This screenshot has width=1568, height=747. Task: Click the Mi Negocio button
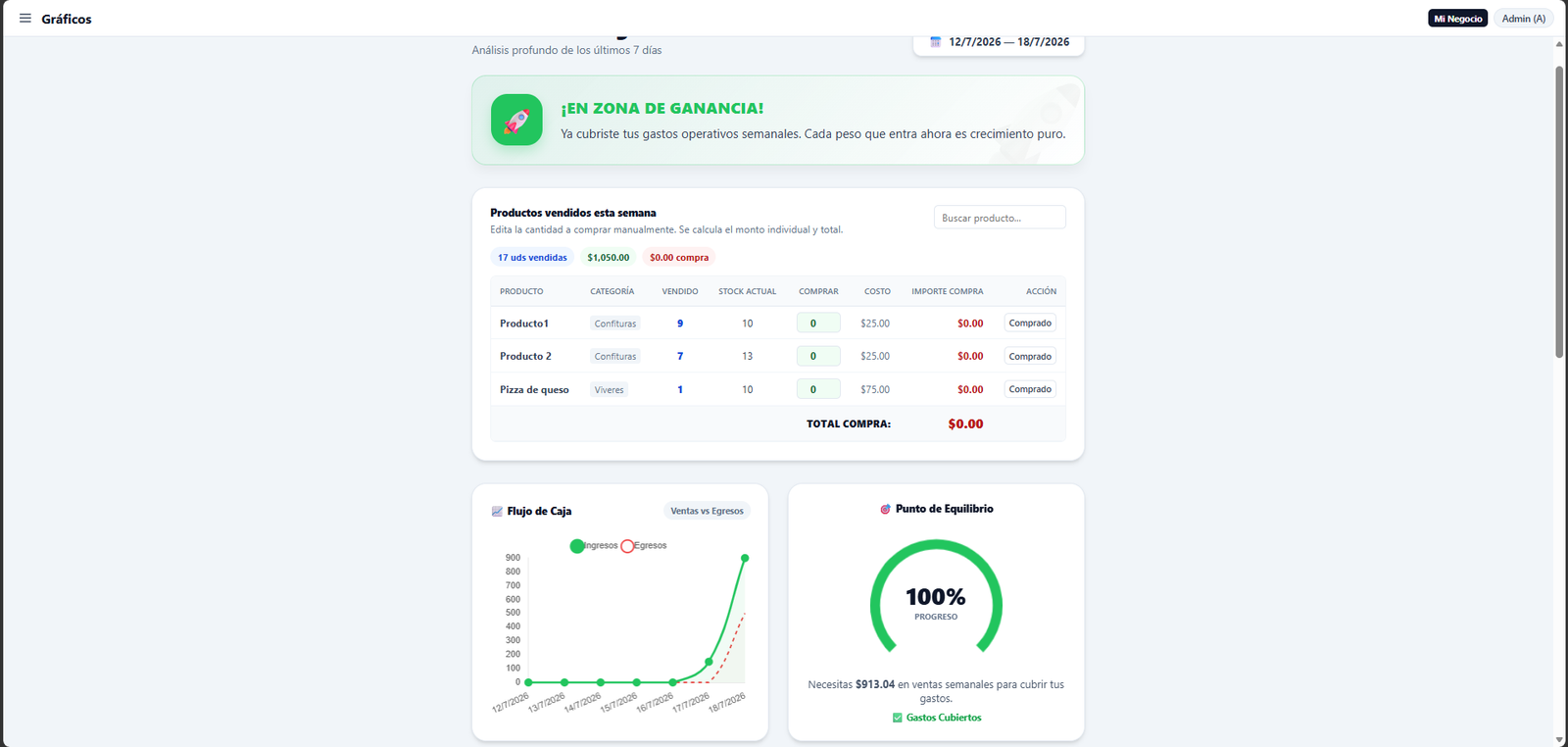click(1457, 19)
